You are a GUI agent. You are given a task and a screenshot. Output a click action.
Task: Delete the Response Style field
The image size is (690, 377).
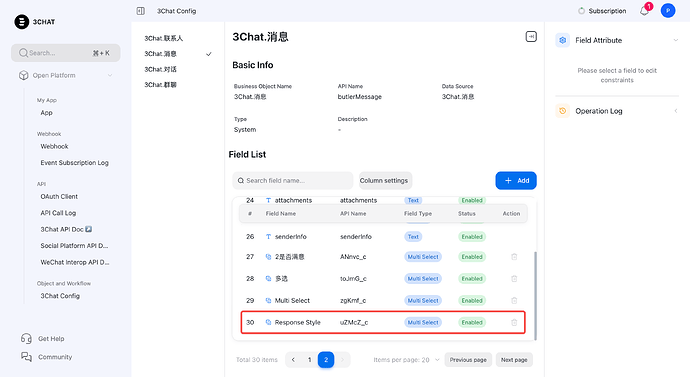coord(514,322)
